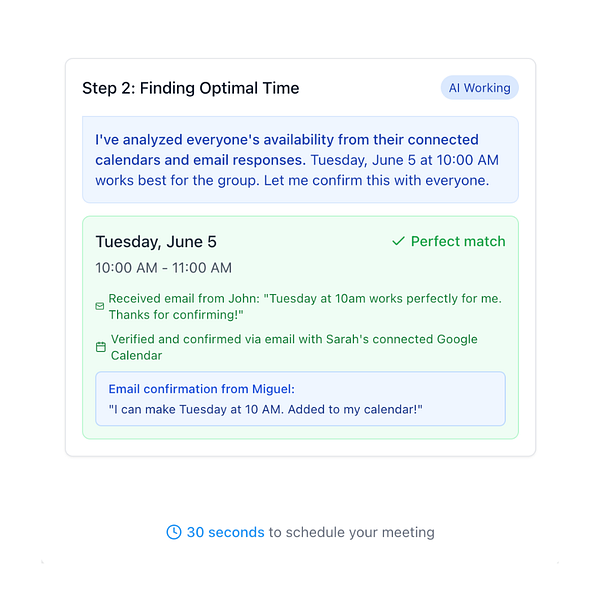Click the Perfect match label
Viewport: 600px width, 600px height.
click(458, 241)
